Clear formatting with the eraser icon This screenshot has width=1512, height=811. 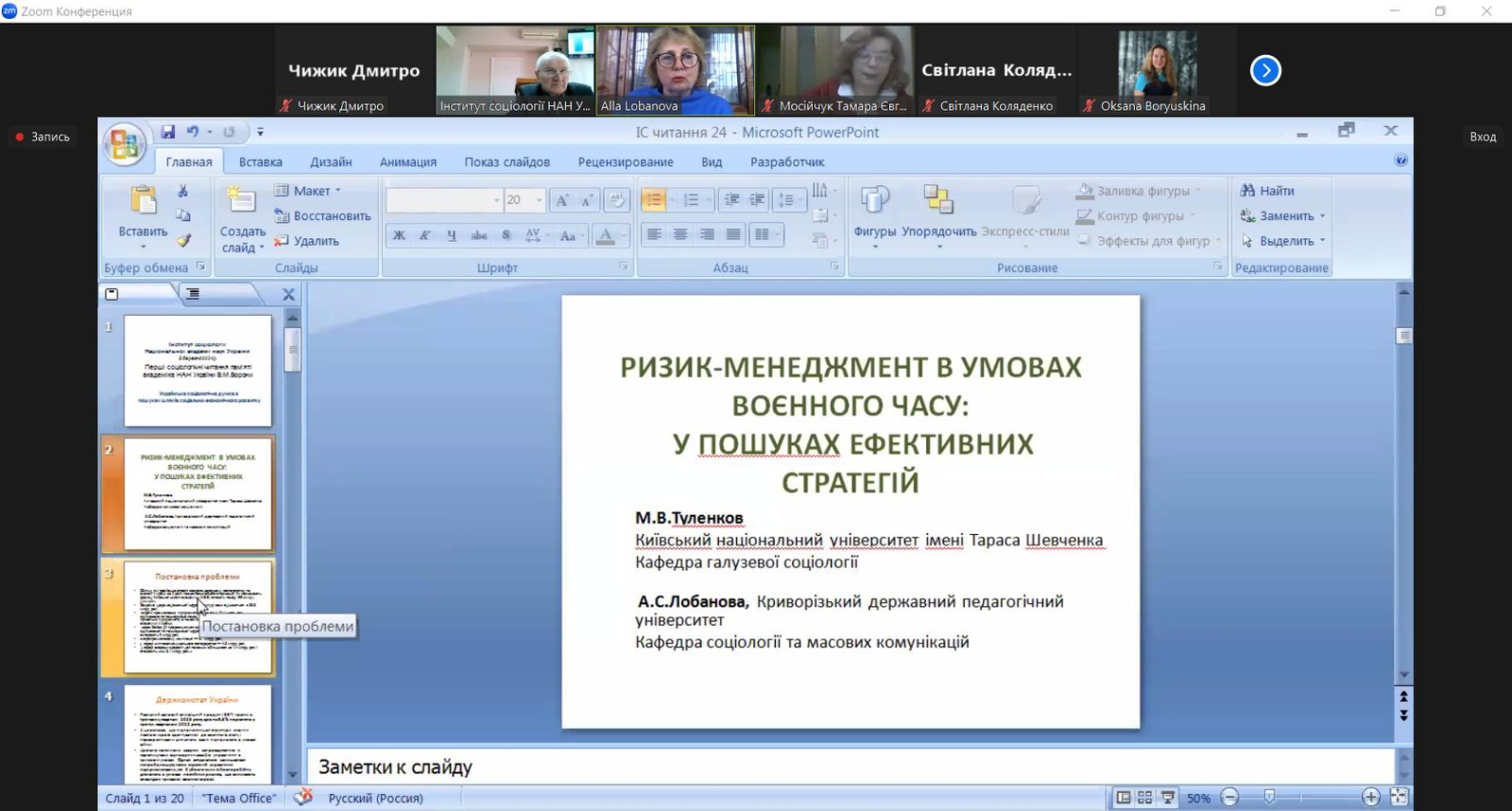coord(617,199)
